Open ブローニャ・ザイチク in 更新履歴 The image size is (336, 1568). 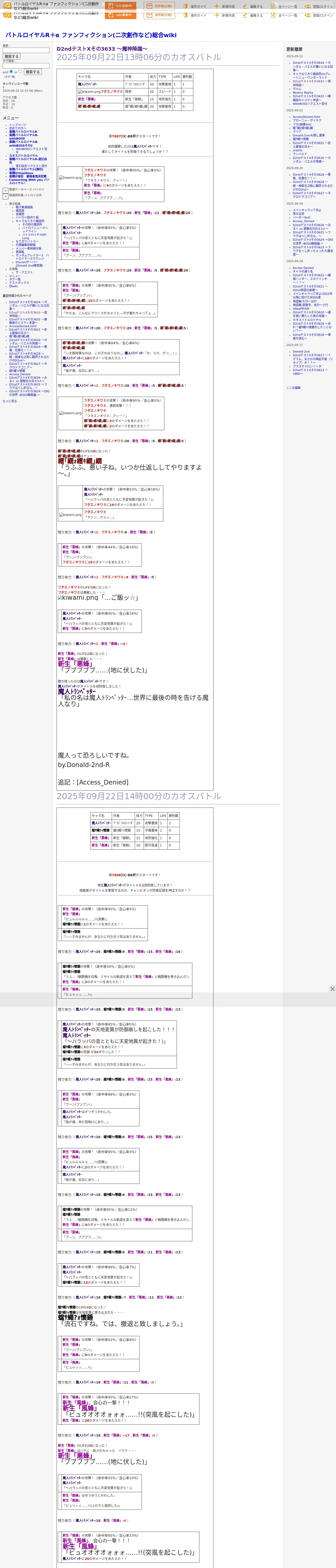point(307,120)
